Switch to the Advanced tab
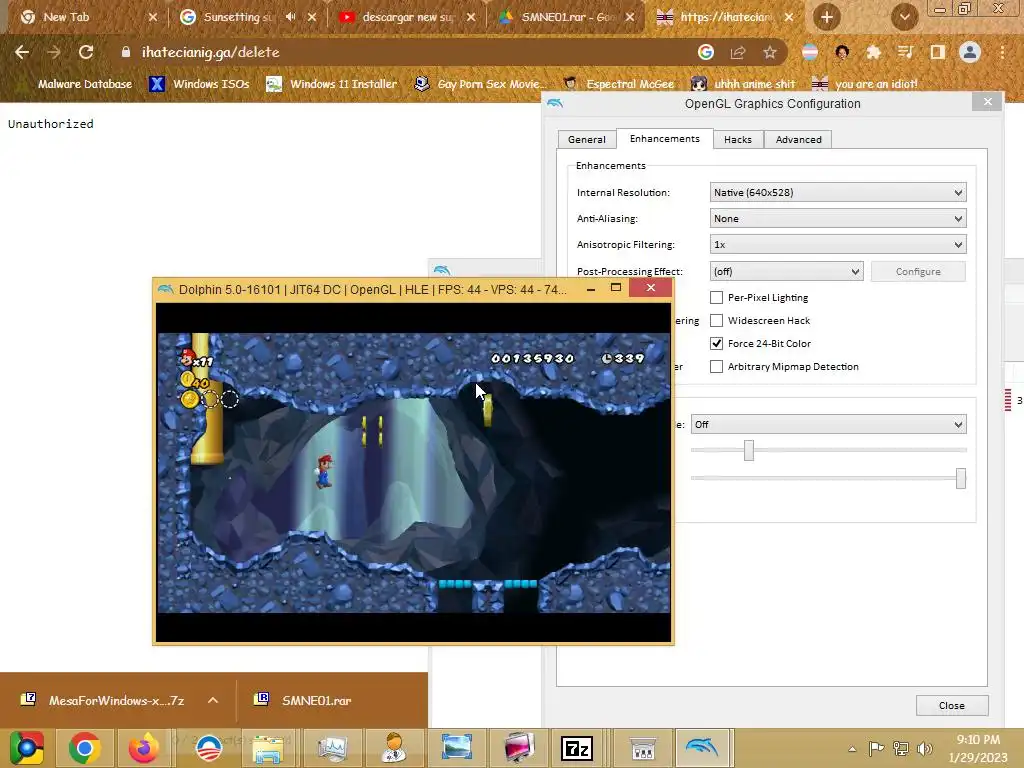This screenshot has width=1024, height=768. (x=798, y=139)
